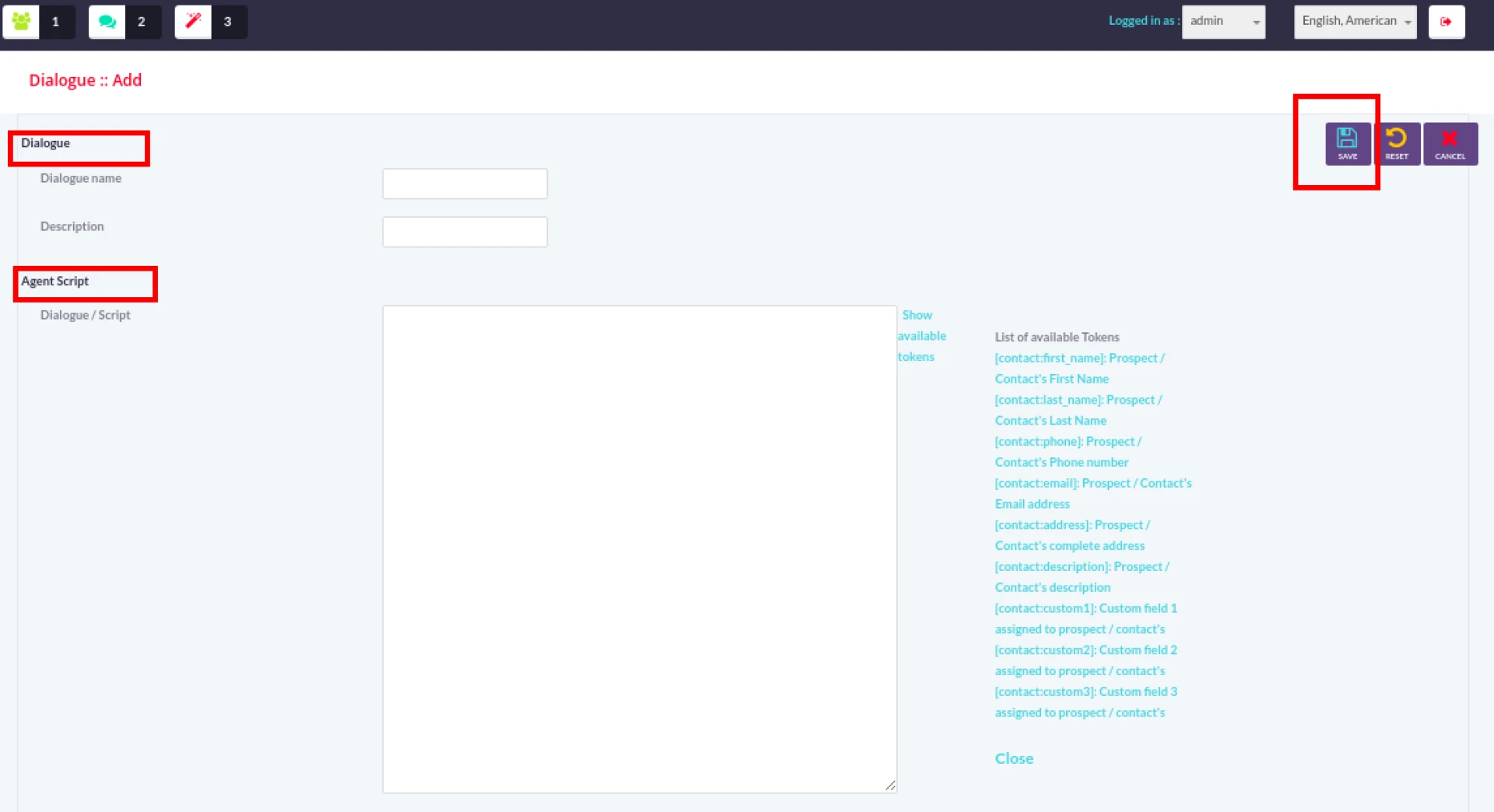Select menu item number 1
Screen dimensions: 1494x812
[x=56, y=22]
